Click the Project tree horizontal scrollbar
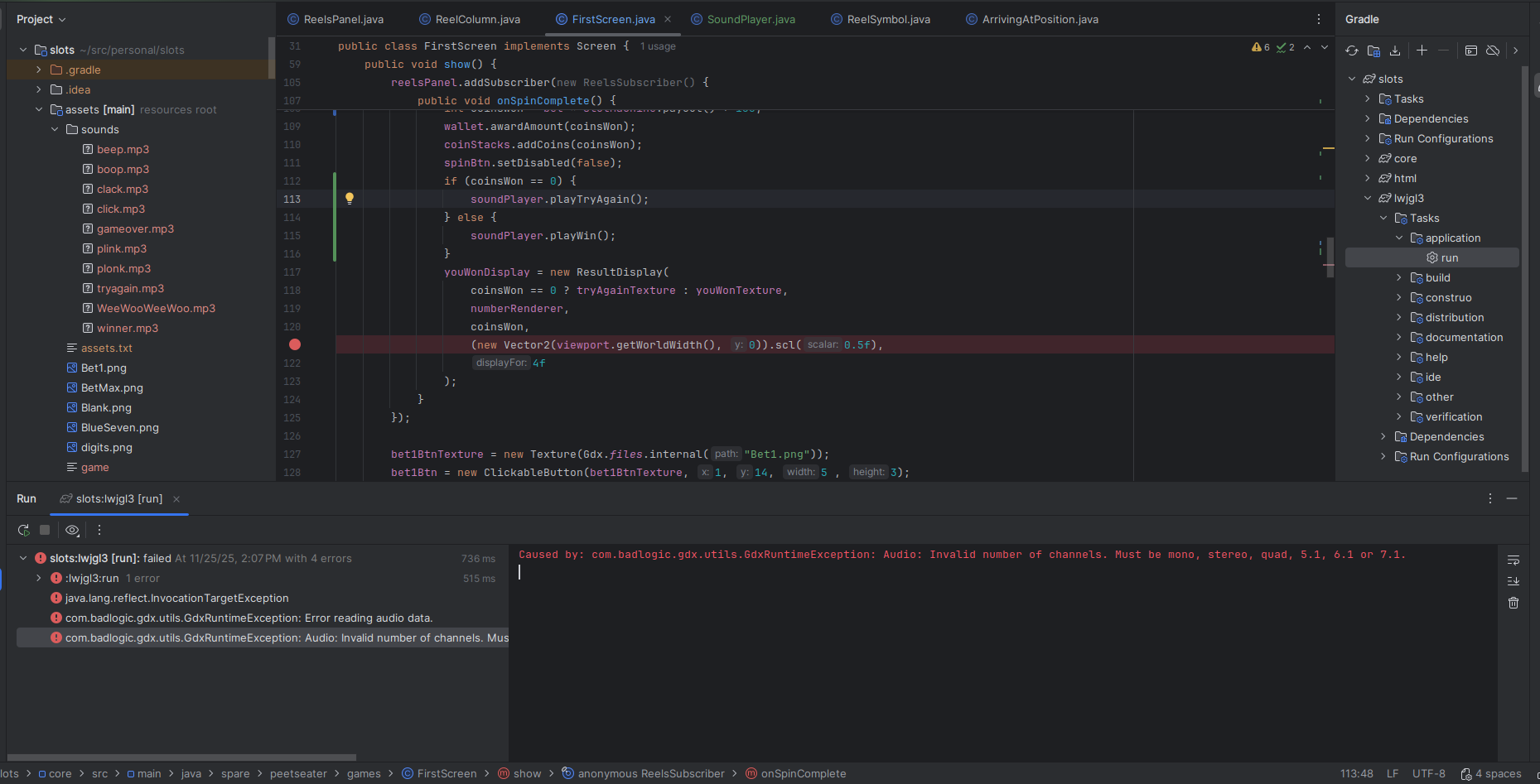This screenshot has width=1540, height=784. [182, 757]
